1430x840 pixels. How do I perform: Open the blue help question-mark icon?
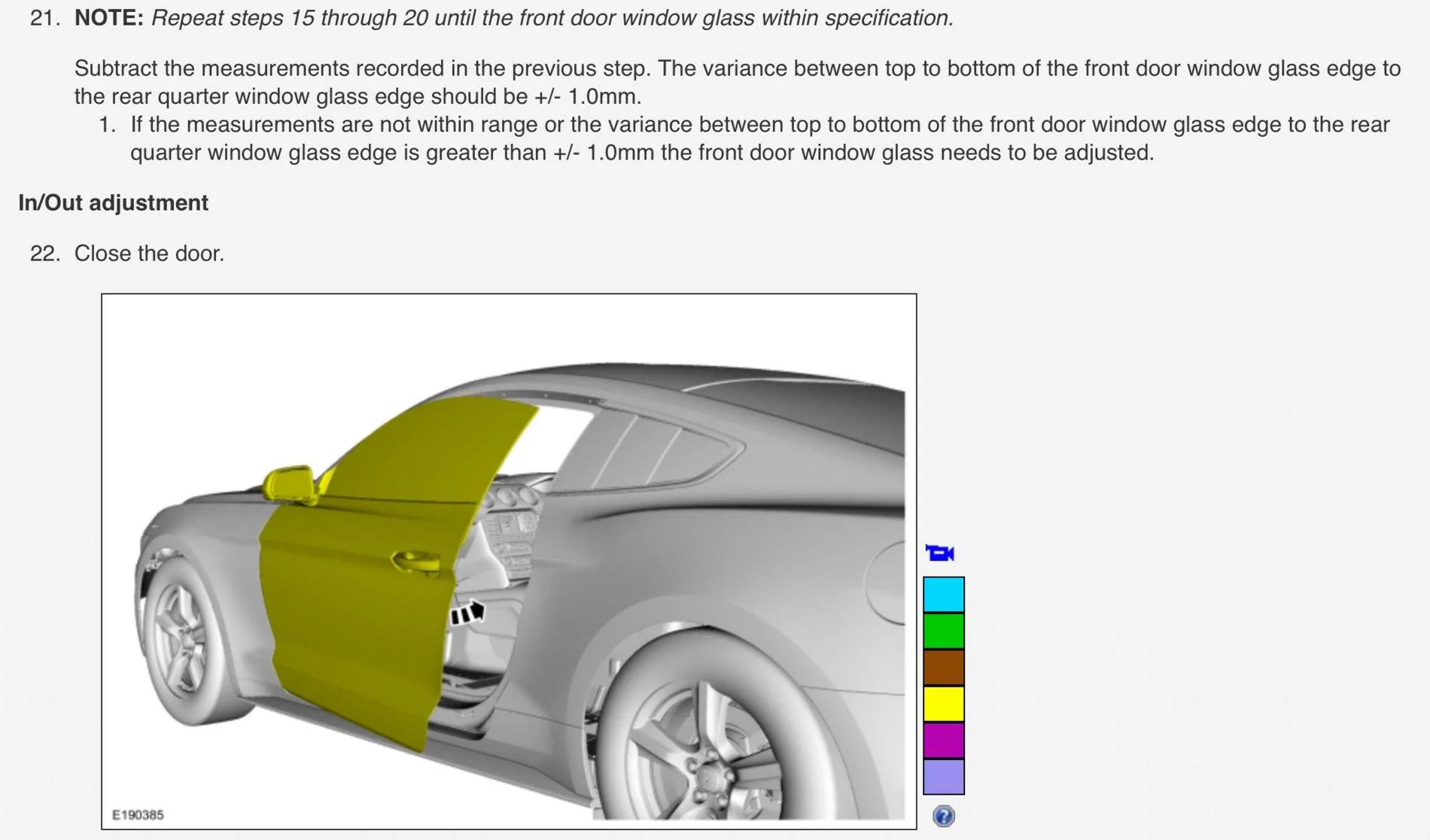[943, 816]
